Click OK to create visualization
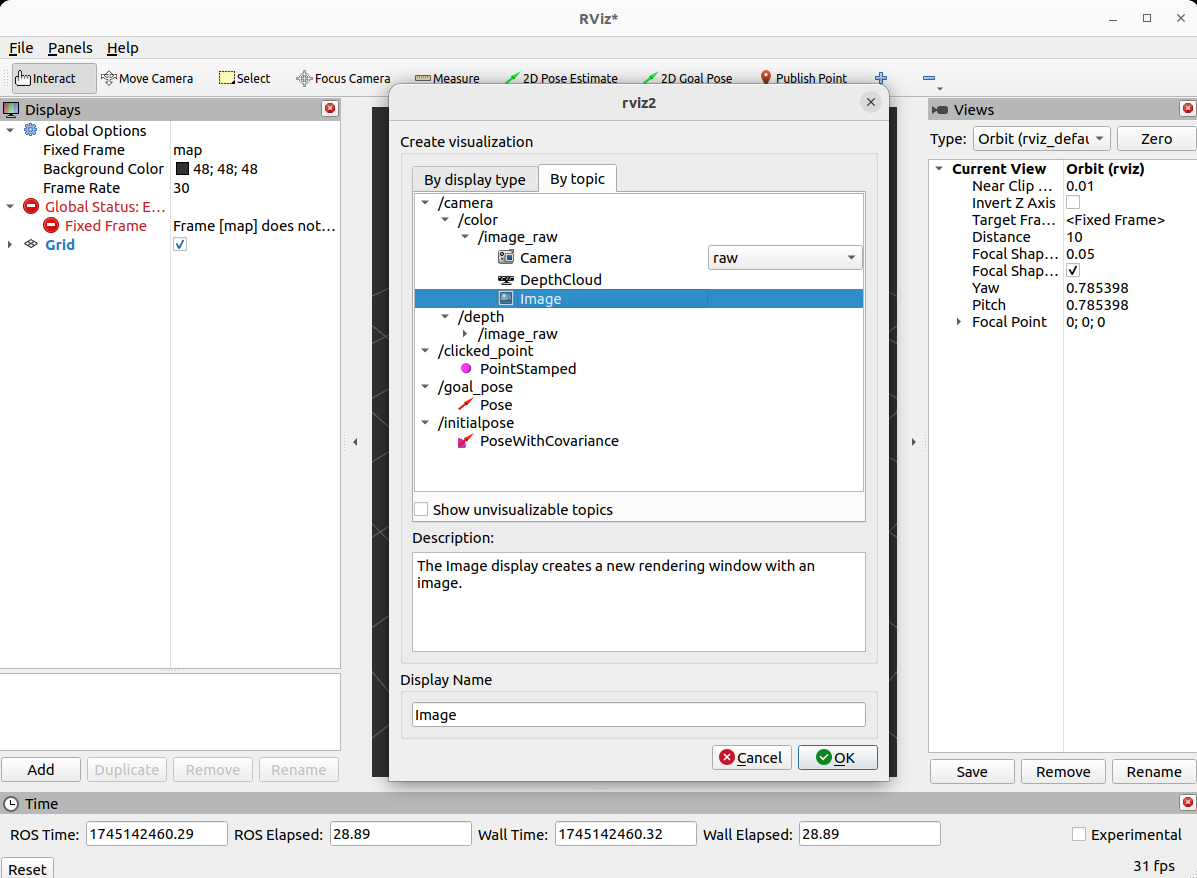Viewport: 1197px width, 878px height. pos(837,757)
